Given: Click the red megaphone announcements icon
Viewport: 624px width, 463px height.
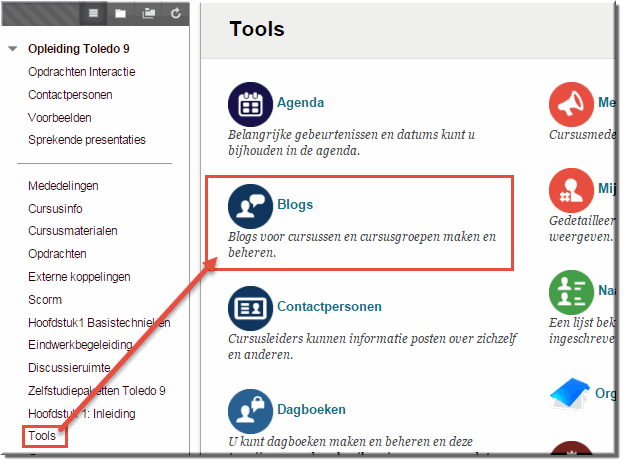Looking at the screenshot, I should (x=571, y=104).
